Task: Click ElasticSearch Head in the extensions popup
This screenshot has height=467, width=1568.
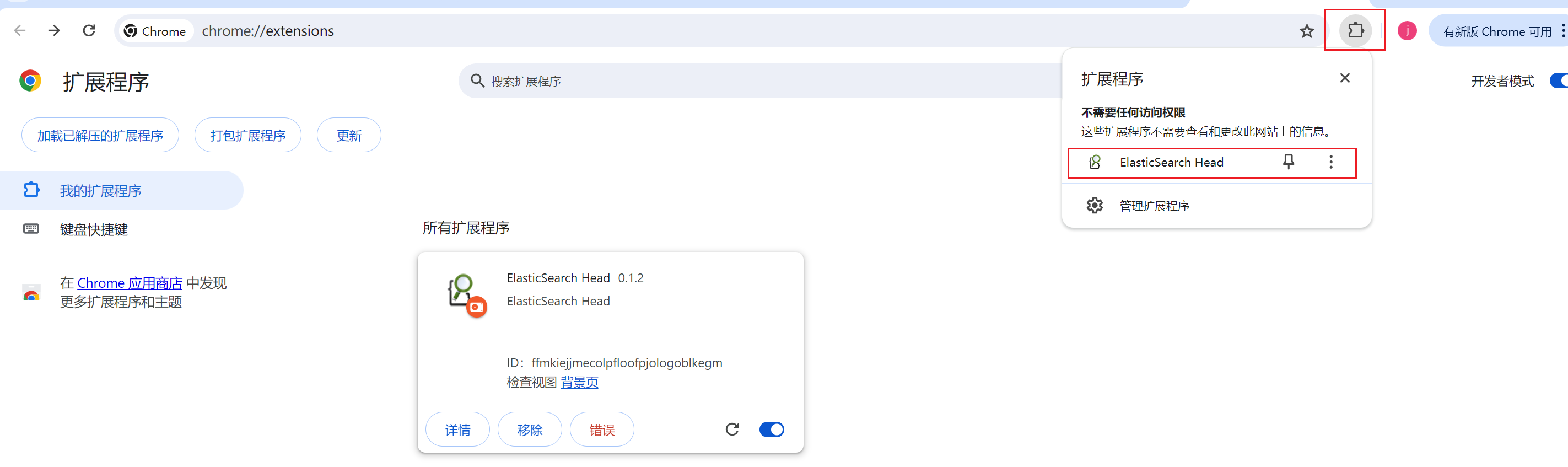Action: tap(1171, 163)
